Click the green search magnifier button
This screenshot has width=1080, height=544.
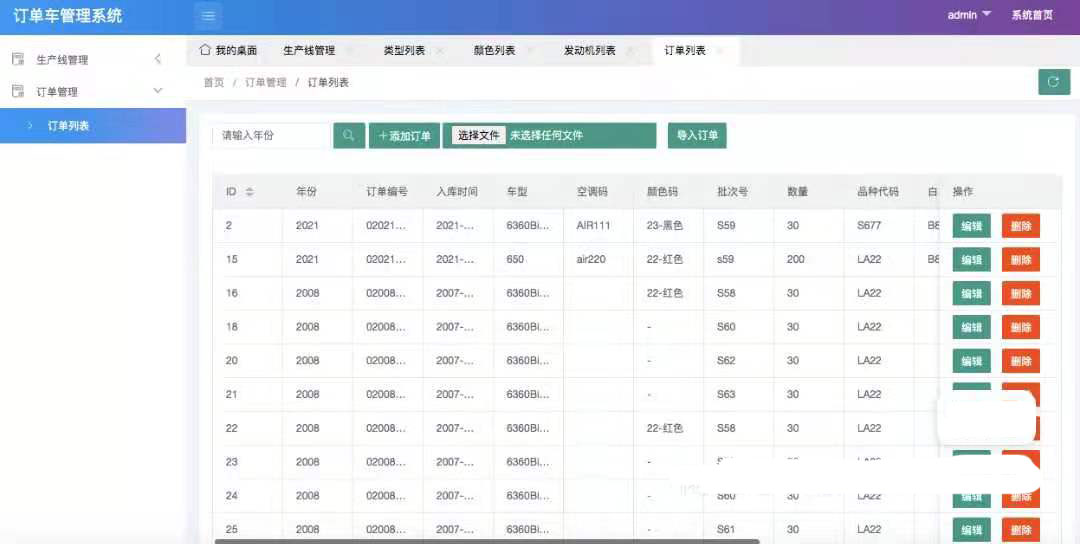[348, 136]
